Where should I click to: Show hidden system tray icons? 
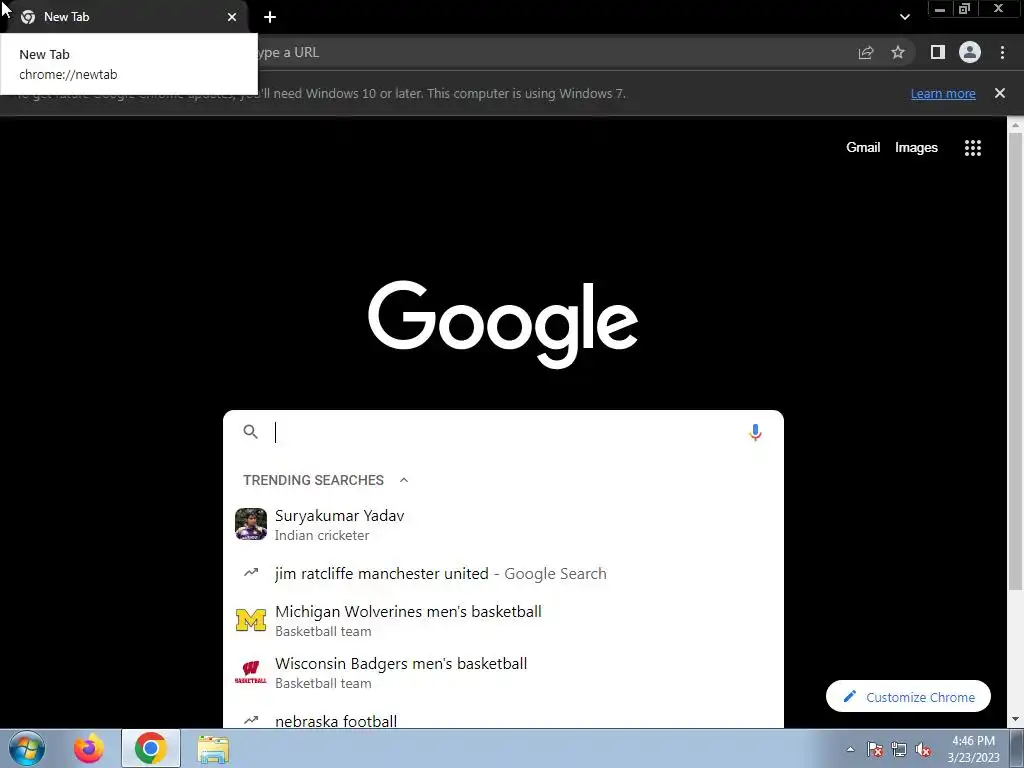tap(850, 749)
